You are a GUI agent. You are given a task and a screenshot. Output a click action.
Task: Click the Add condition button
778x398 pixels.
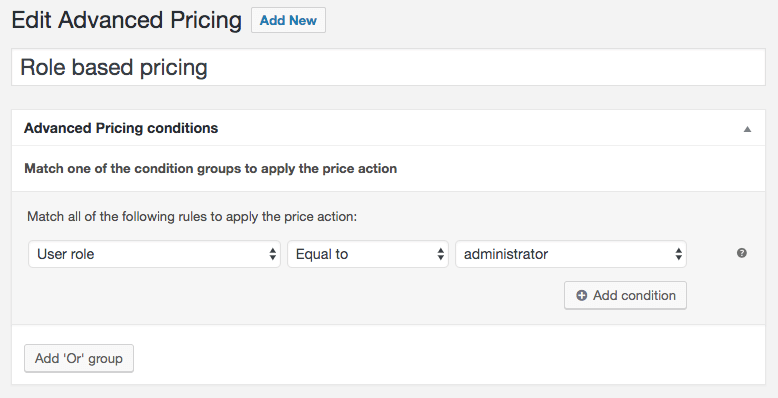[625, 295]
